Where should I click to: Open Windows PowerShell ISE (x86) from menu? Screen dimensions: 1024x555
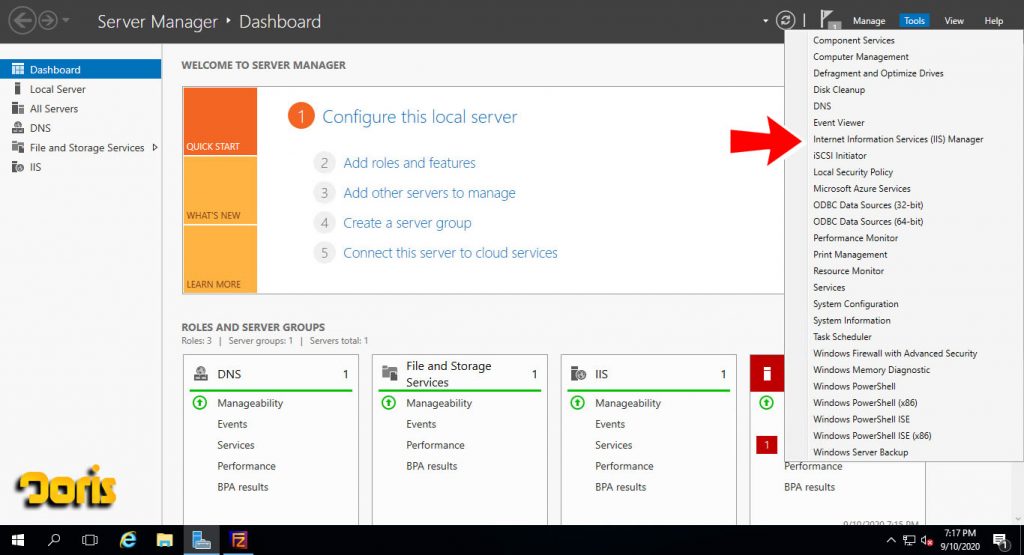point(872,436)
